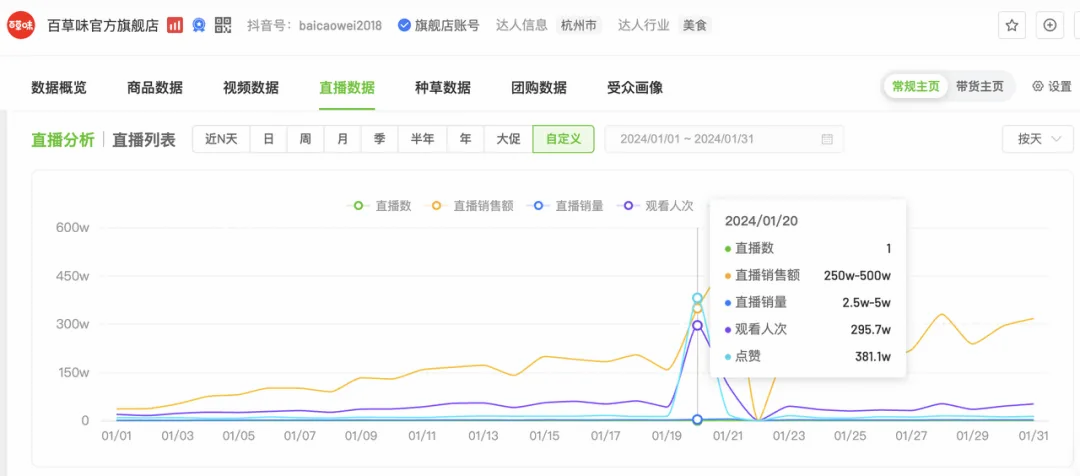Switch to 带货主页 view

click(x=980, y=87)
